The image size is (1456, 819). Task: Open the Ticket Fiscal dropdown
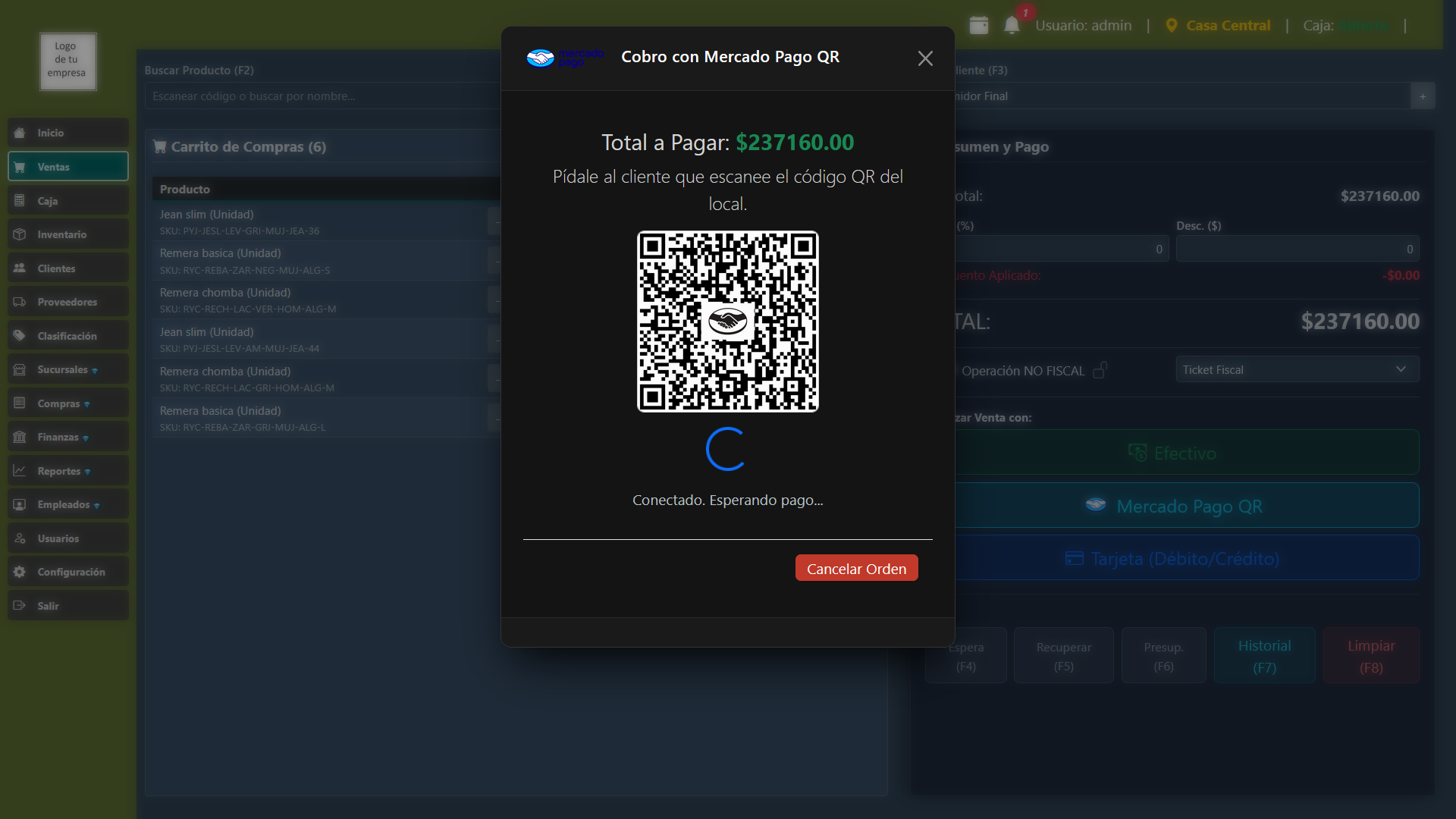(1297, 369)
